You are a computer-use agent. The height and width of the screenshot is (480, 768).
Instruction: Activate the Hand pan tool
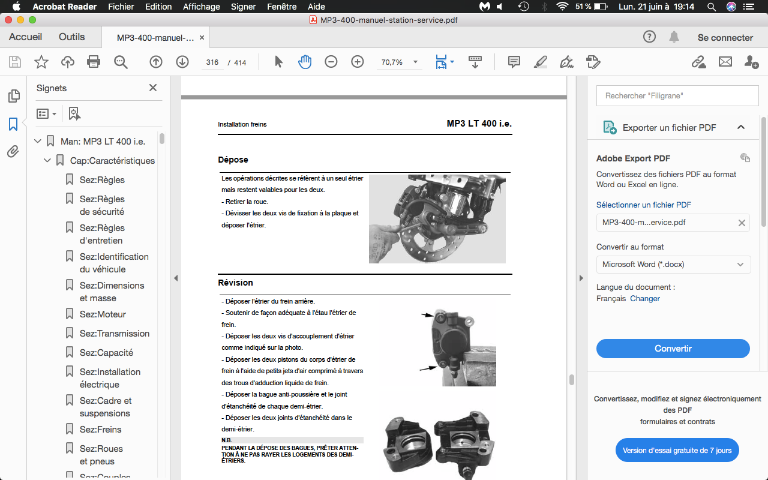point(305,62)
